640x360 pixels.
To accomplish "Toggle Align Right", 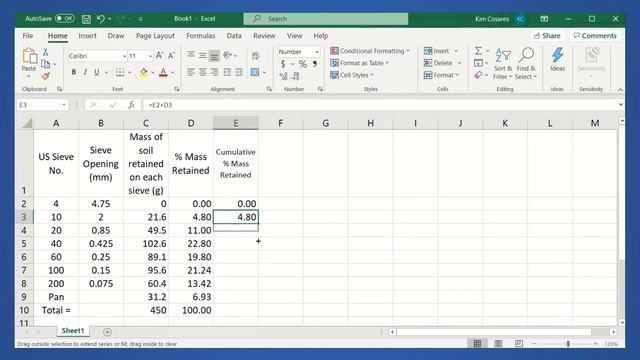I will [x=215, y=72].
